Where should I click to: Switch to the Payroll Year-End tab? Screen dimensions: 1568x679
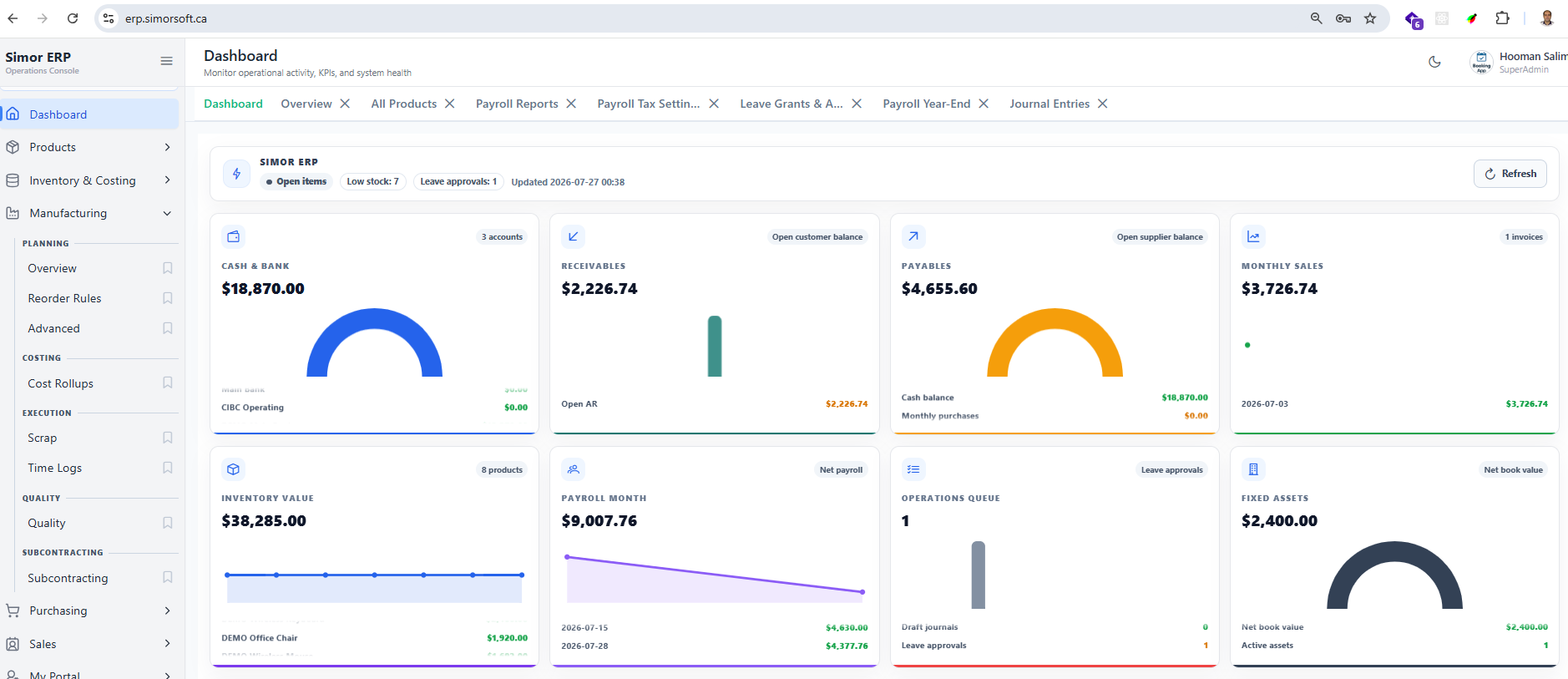point(927,104)
